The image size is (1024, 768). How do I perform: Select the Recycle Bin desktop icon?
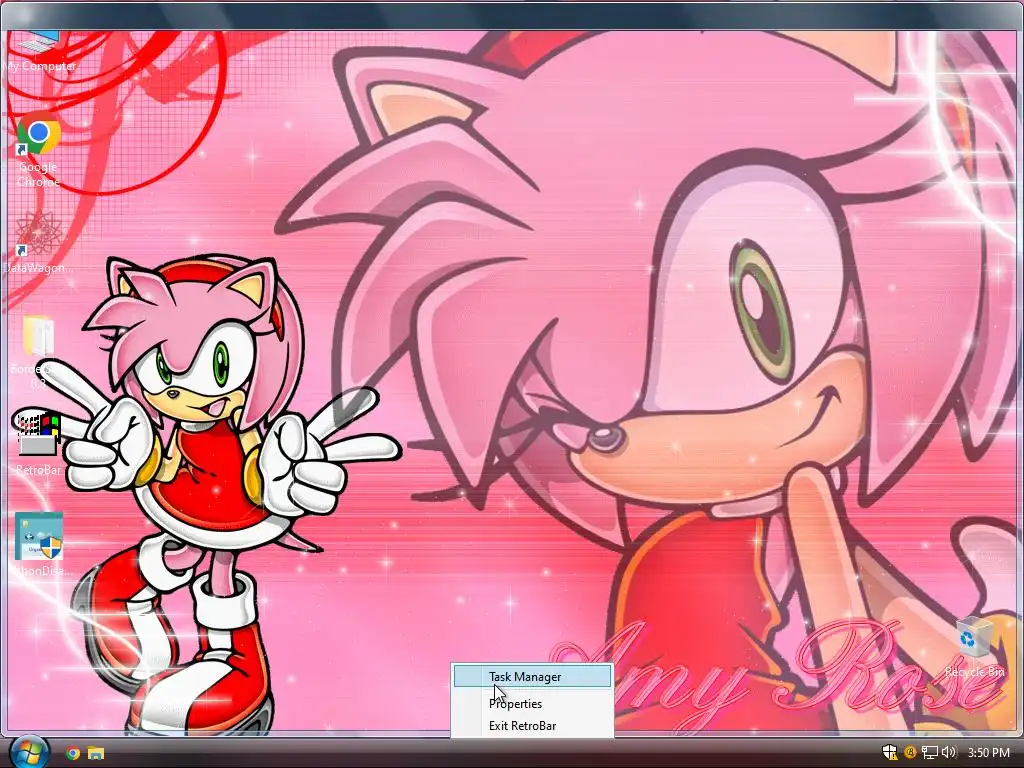point(974,646)
